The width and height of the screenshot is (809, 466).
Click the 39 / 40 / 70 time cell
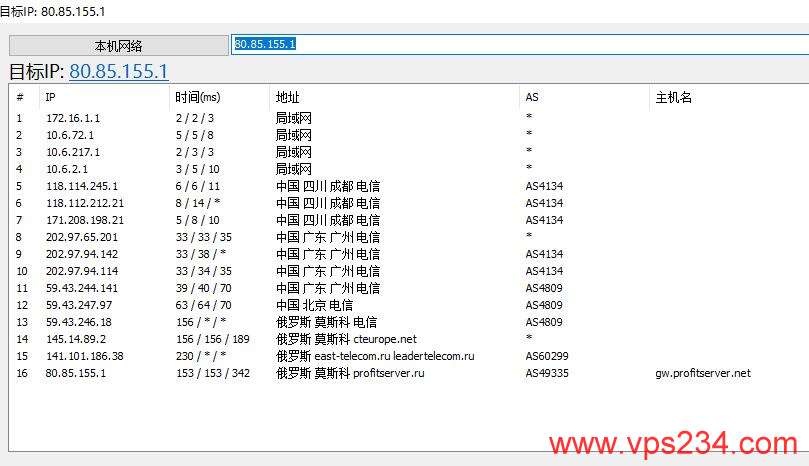(x=204, y=288)
